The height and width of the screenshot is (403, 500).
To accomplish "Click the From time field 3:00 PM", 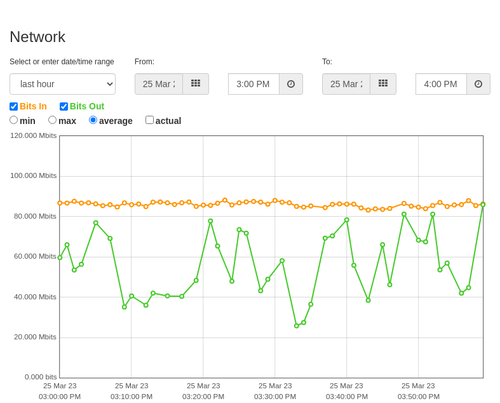I will pyautogui.click(x=254, y=84).
